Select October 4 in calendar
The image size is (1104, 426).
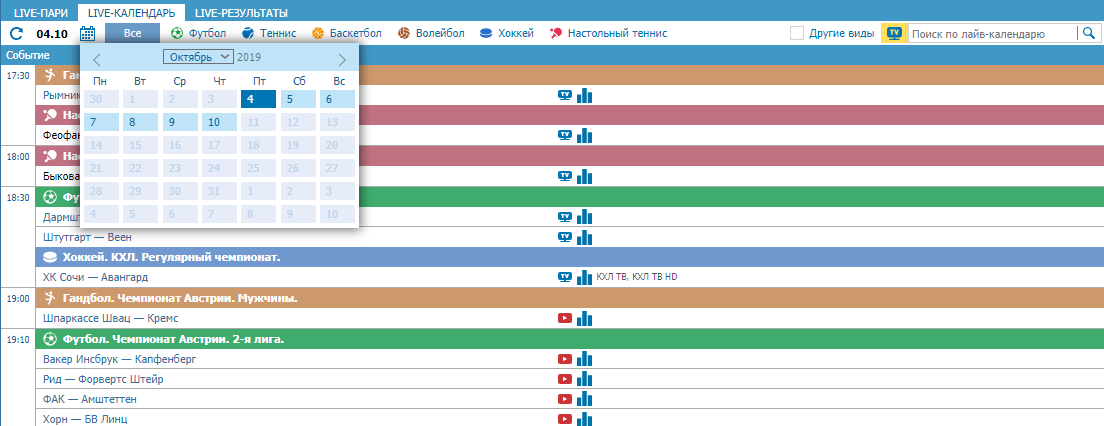[x=258, y=99]
